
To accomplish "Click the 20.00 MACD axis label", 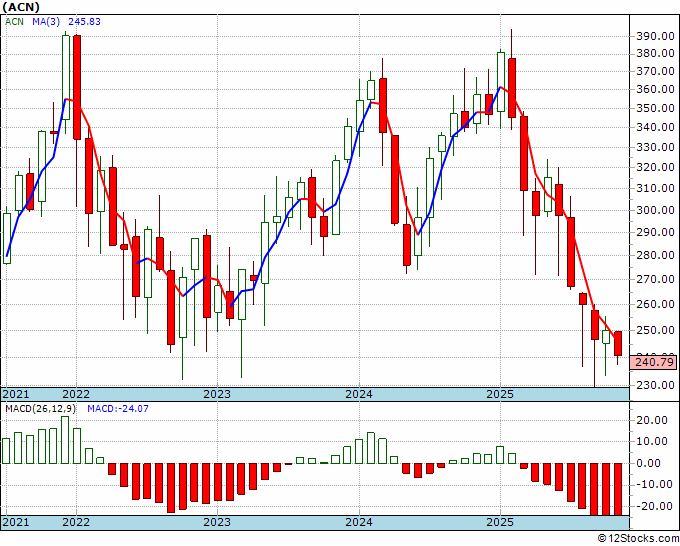I will click(652, 420).
